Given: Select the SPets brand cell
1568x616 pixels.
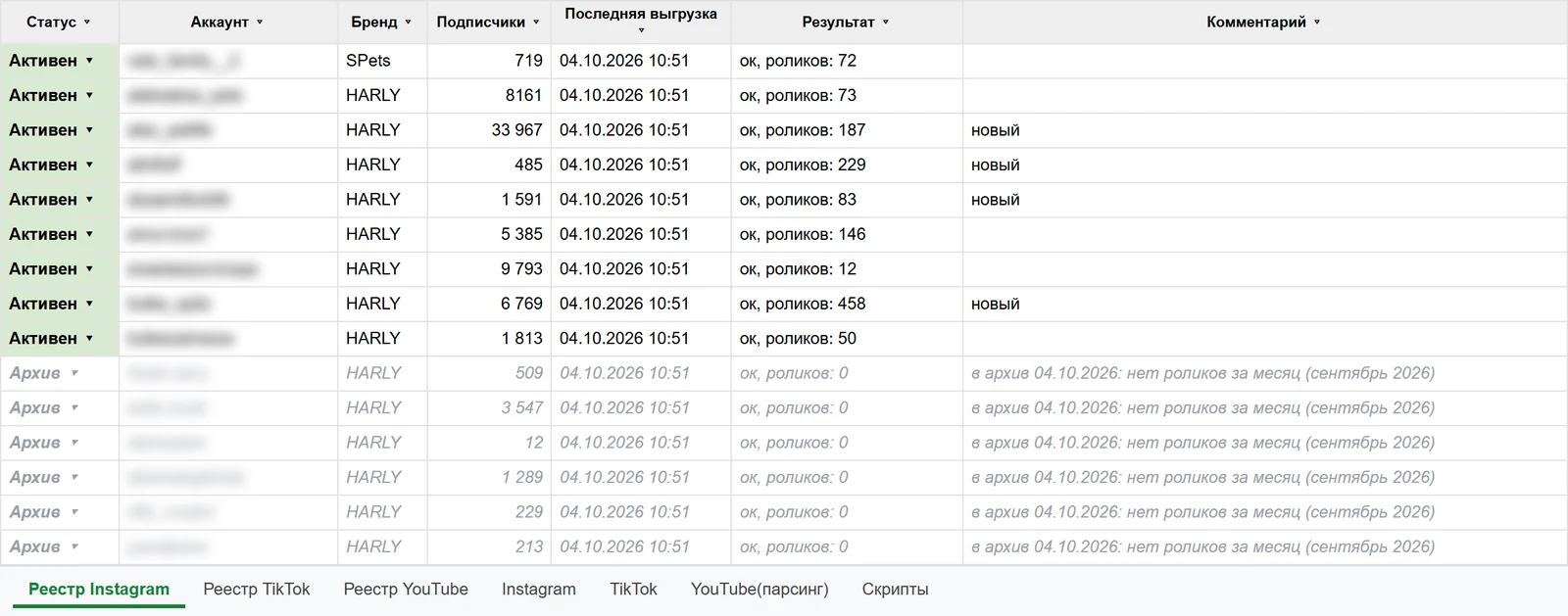Looking at the screenshot, I should click(x=382, y=61).
